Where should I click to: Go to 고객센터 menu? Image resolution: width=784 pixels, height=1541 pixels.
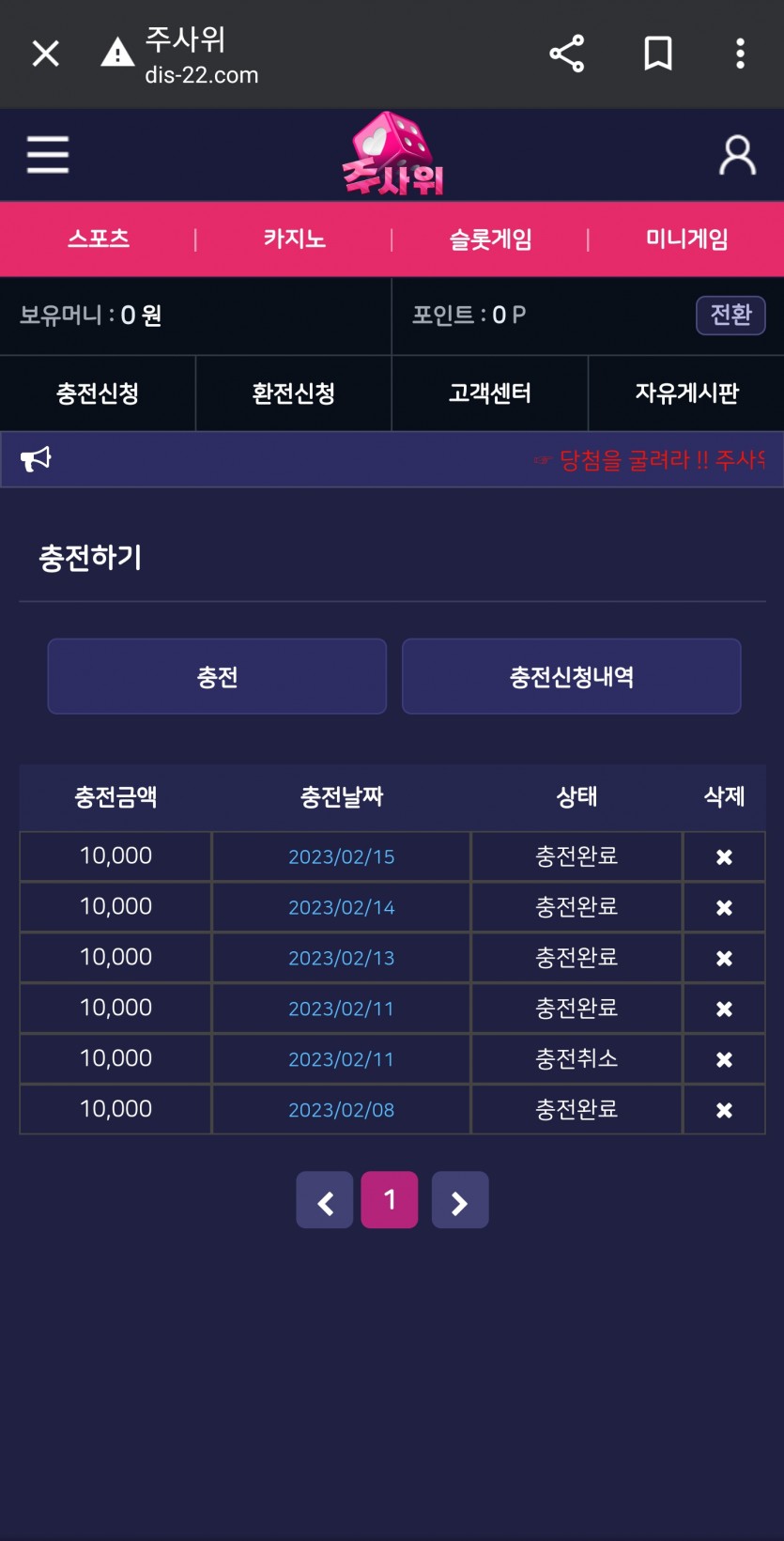pos(490,393)
